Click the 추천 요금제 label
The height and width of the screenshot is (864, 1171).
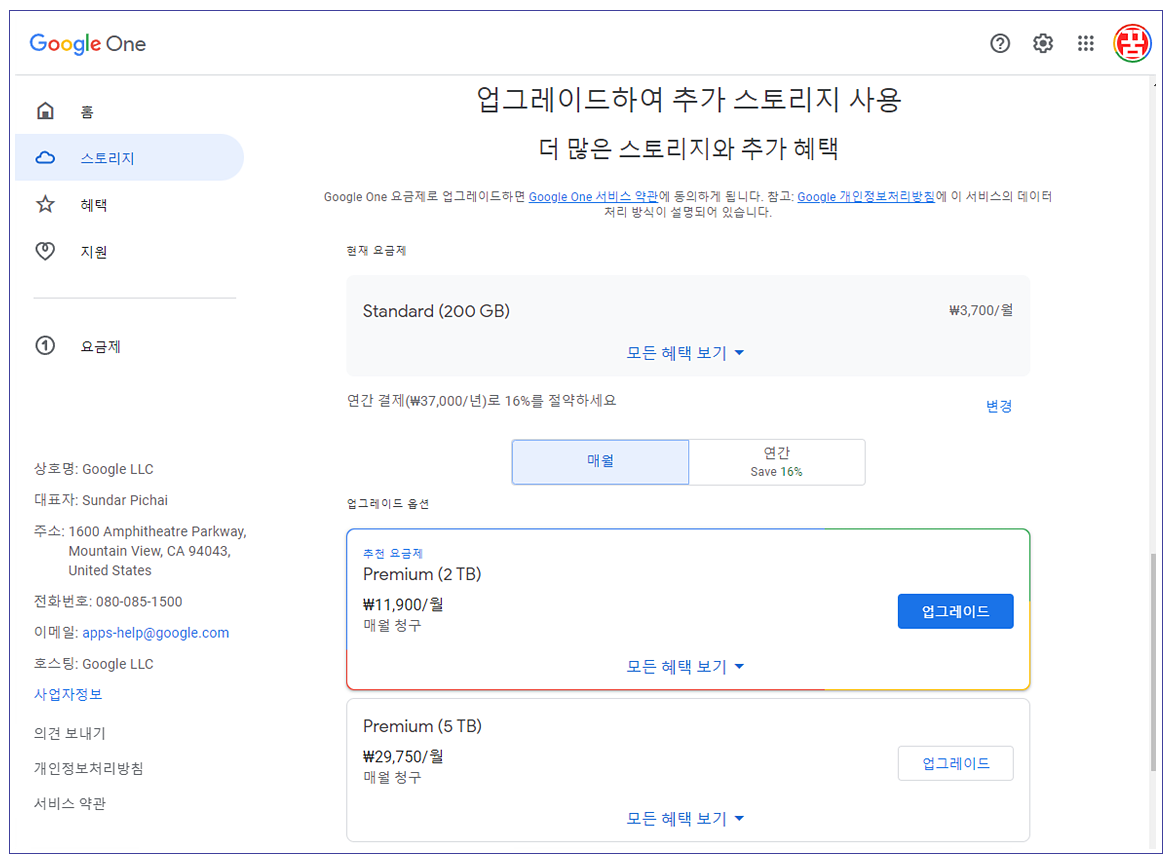pos(393,553)
